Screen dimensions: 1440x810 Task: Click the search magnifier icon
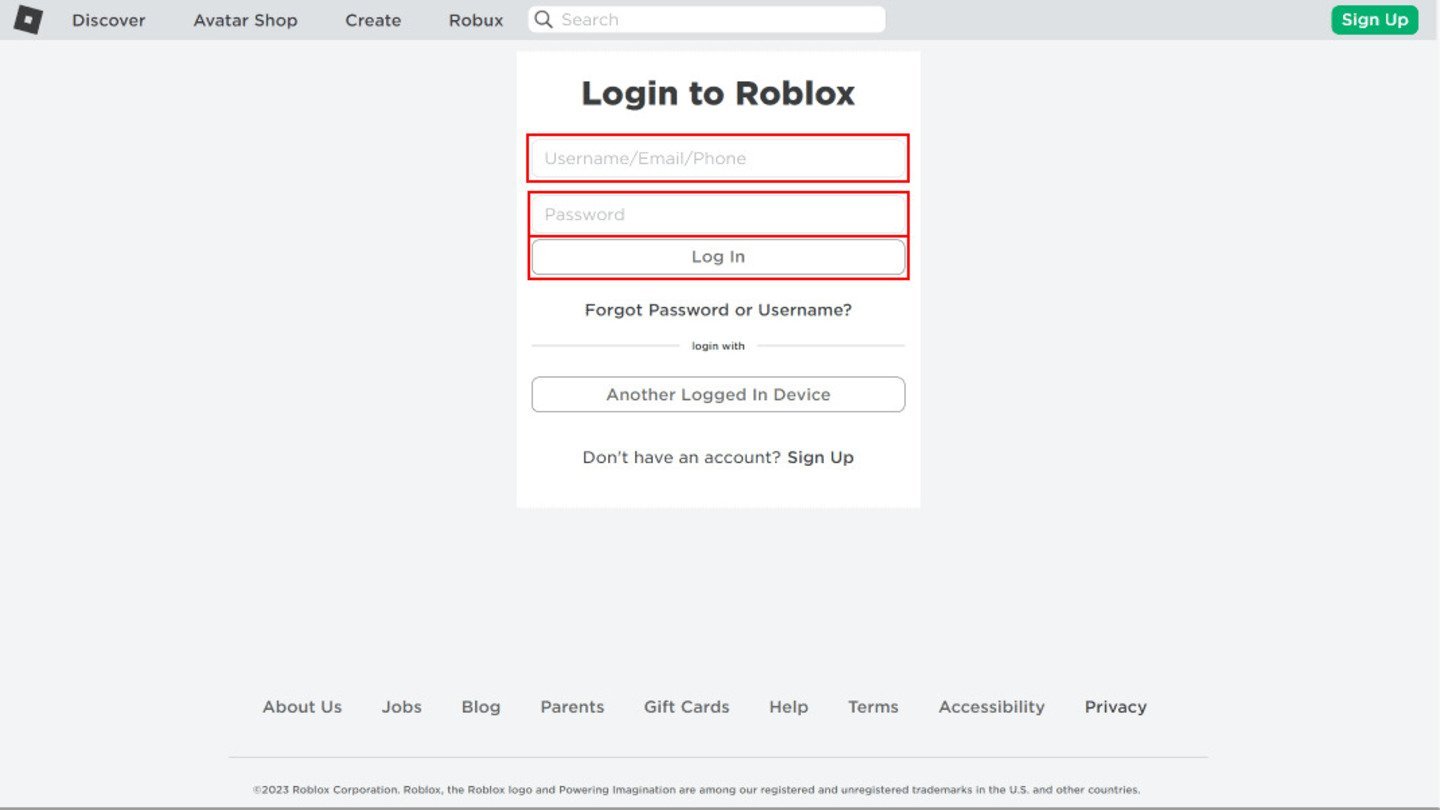coord(544,20)
